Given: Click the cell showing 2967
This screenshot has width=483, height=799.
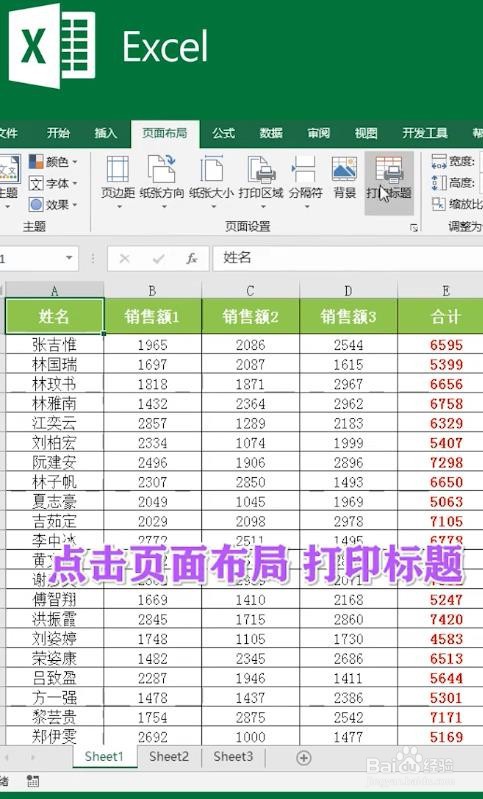Looking at the screenshot, I should click(348, 384).
